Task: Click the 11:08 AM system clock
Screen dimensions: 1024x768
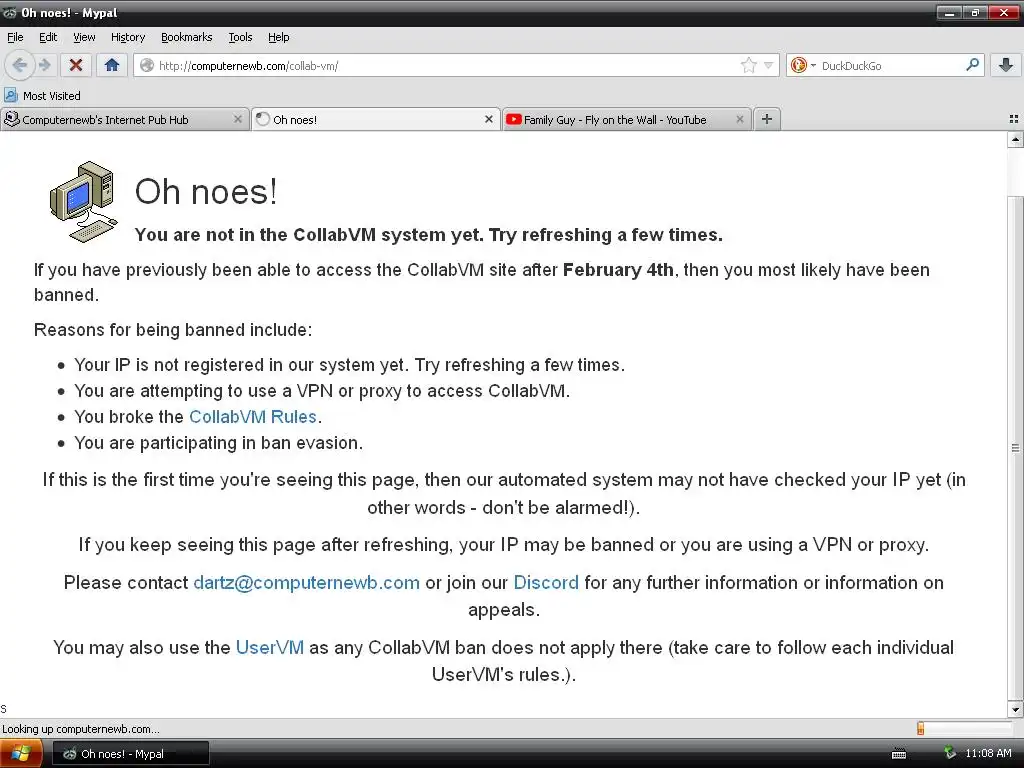Action: click(988, 754)
